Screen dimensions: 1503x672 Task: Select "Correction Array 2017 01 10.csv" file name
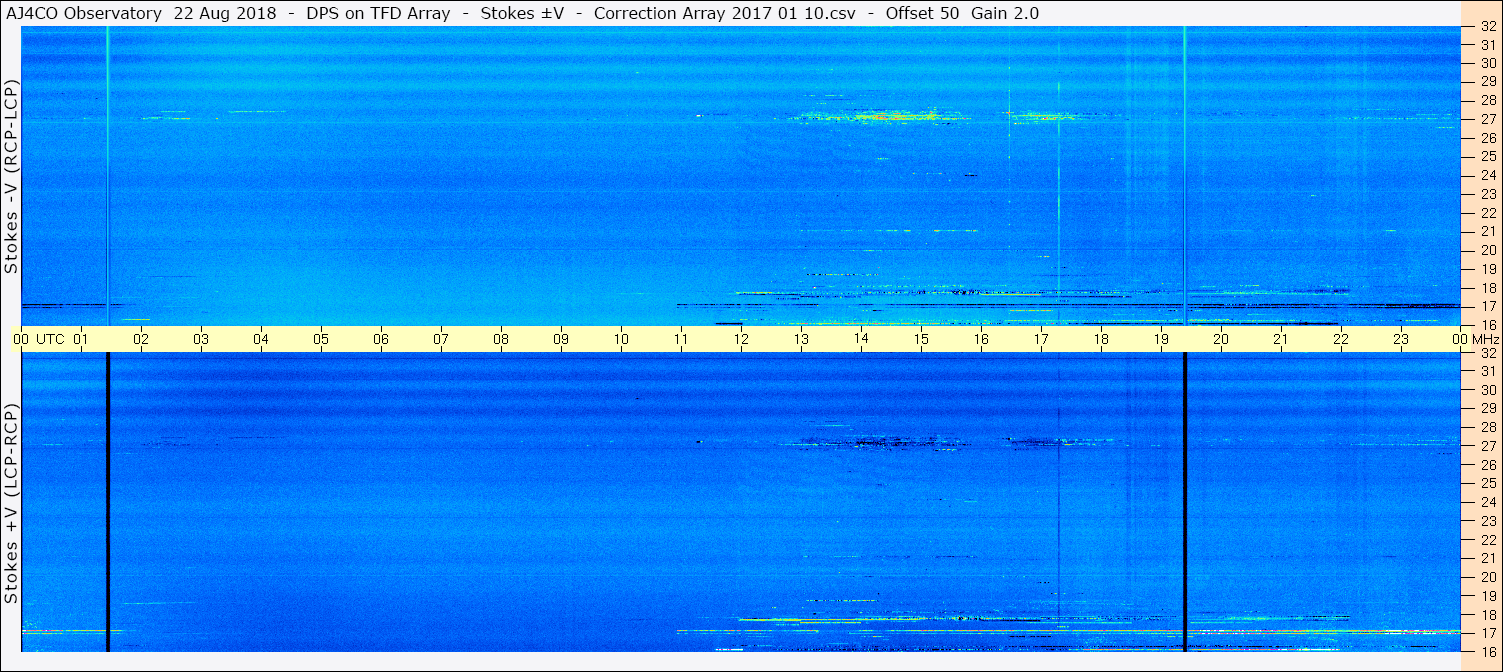click(725, 13)
